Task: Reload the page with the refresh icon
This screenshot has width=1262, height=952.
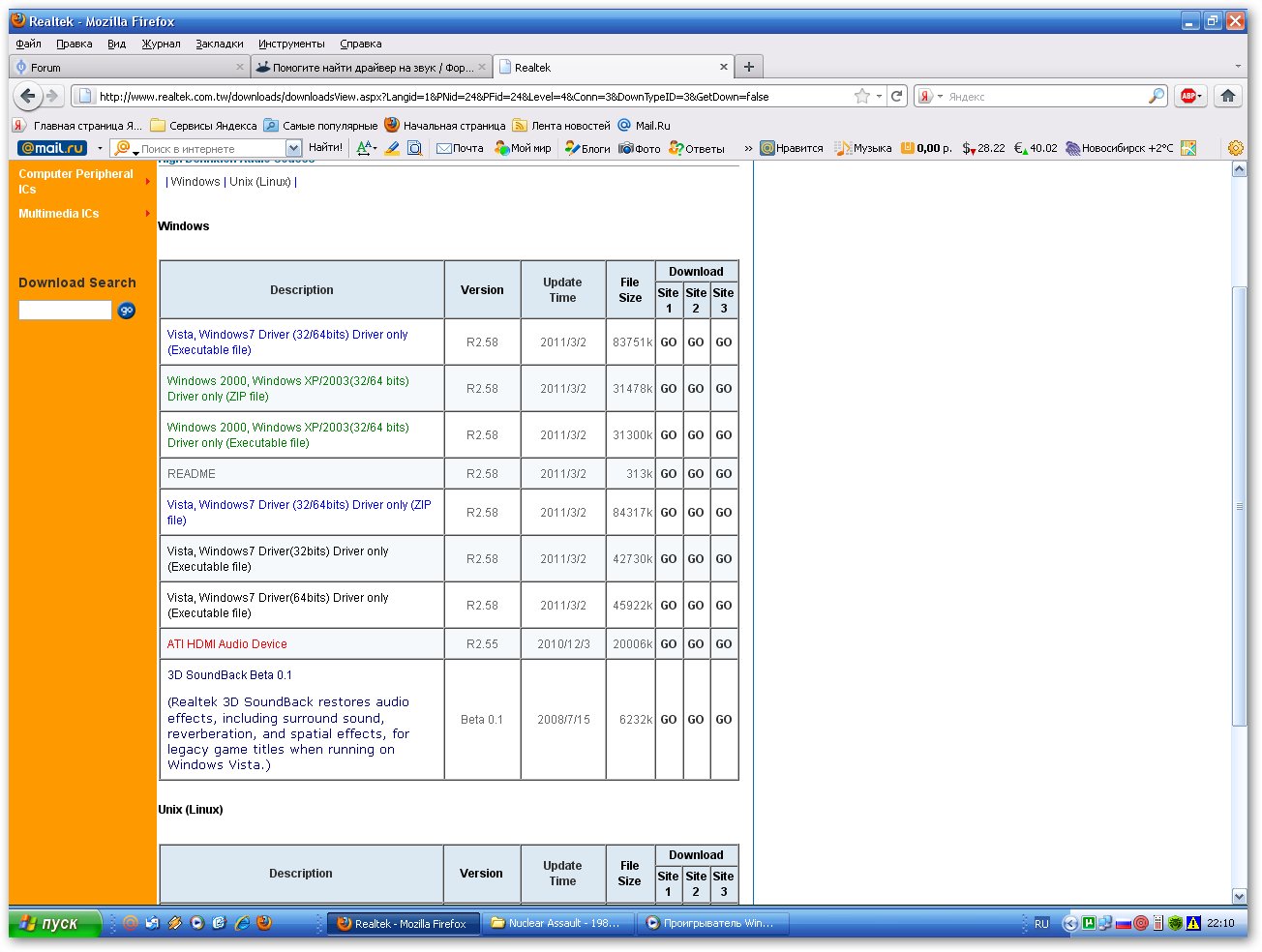Action: [x=897, y=96]
